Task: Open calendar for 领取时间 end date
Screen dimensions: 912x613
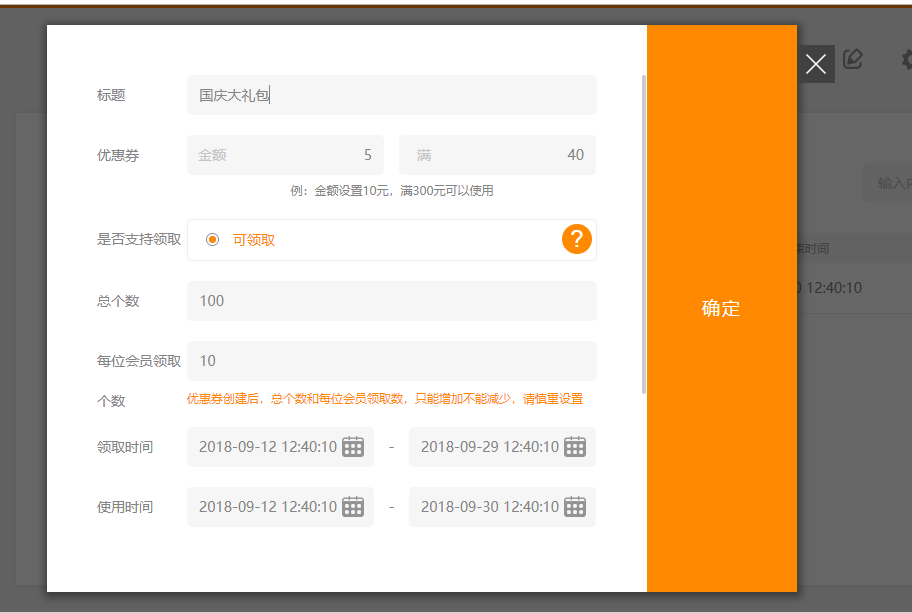Action: [575, 447]
